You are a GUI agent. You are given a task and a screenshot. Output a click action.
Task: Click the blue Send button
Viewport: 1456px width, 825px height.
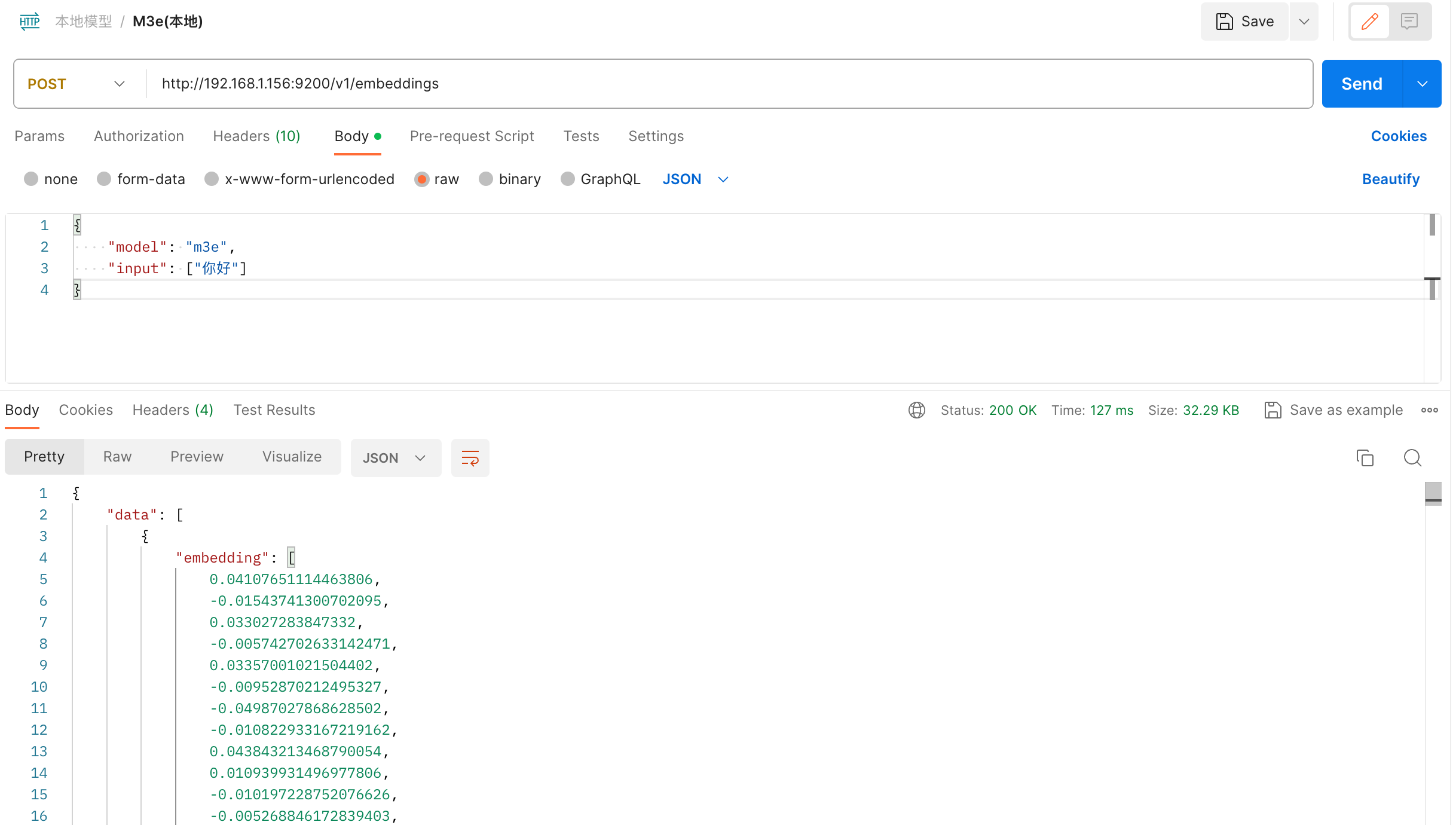tap(1362, 84)
